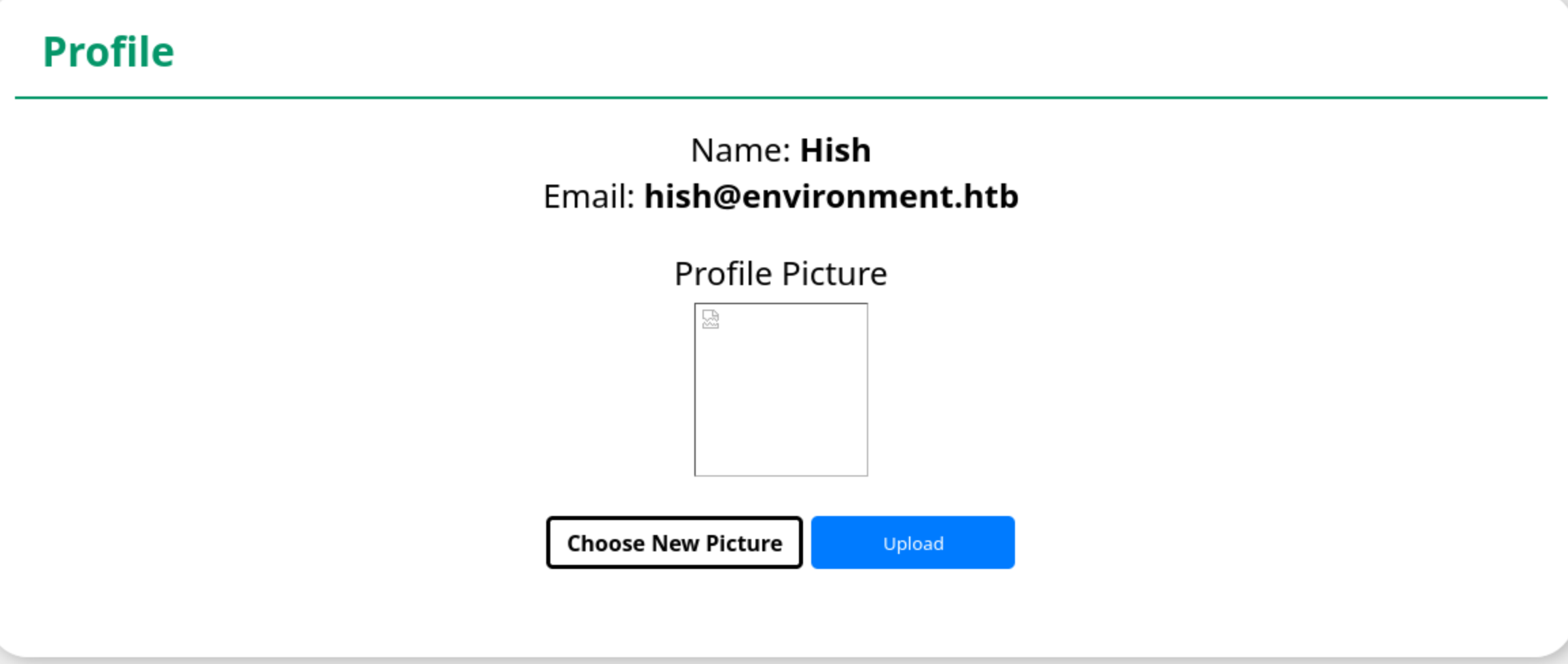Select the bold name Hish

tap(835, 150)
